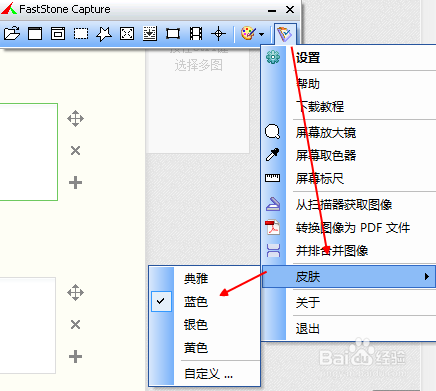This screenshot has height=391, width=436.
Task: Expand output destination dropdown arrow
Action: point(262,34)
